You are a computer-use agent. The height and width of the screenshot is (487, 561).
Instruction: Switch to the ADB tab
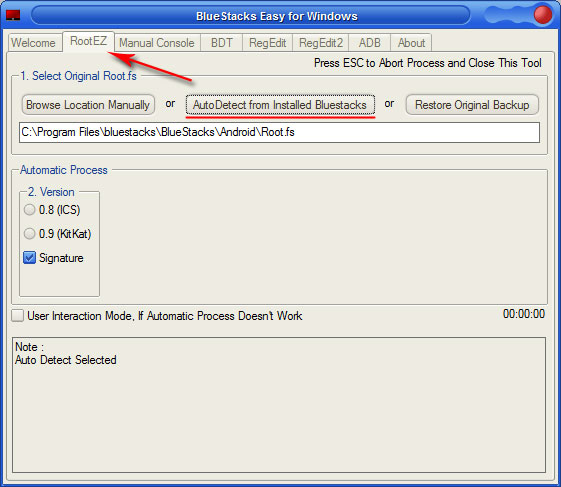(x=370, y=43)
